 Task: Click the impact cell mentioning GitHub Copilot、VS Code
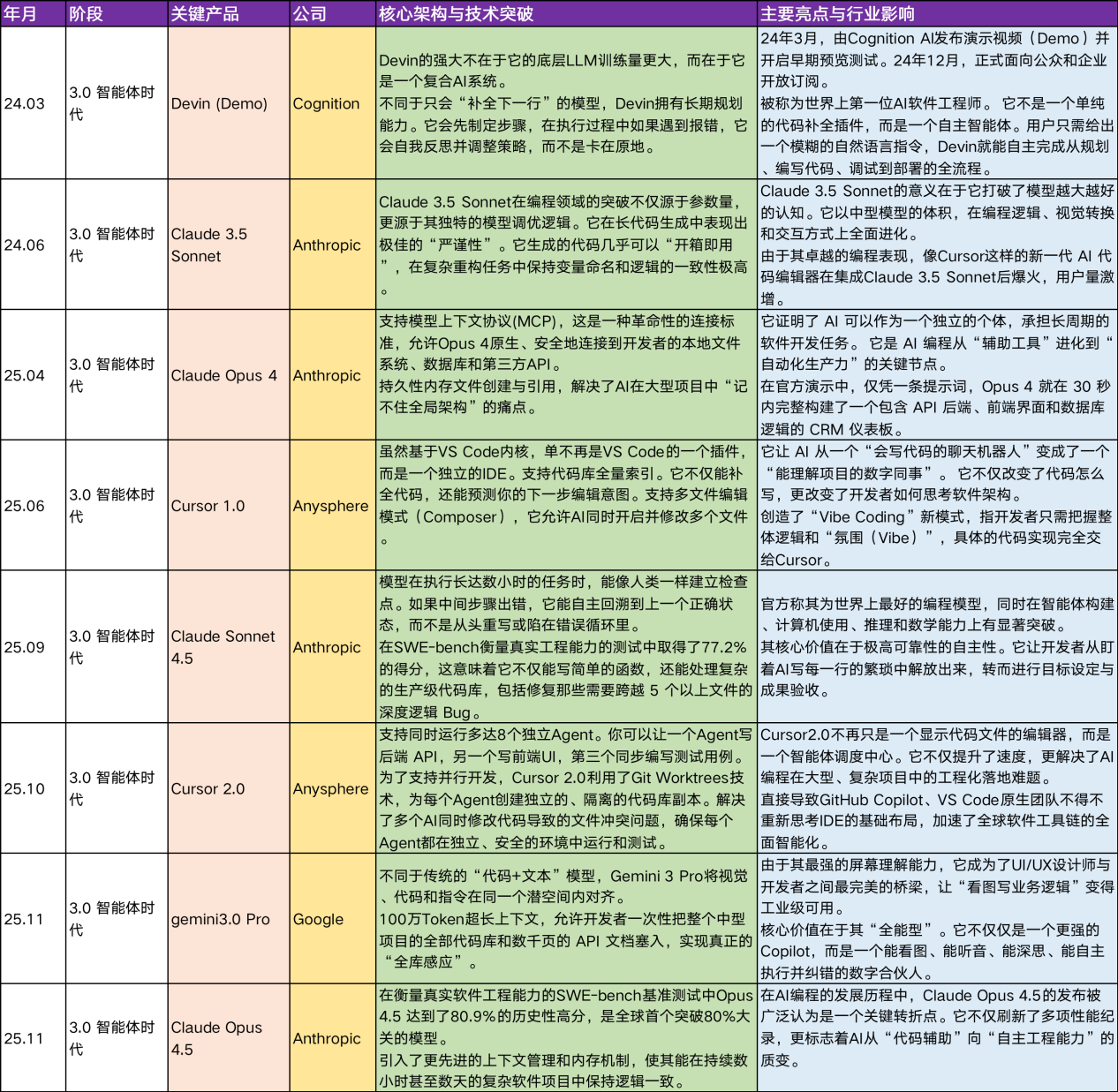pos(937,788)
